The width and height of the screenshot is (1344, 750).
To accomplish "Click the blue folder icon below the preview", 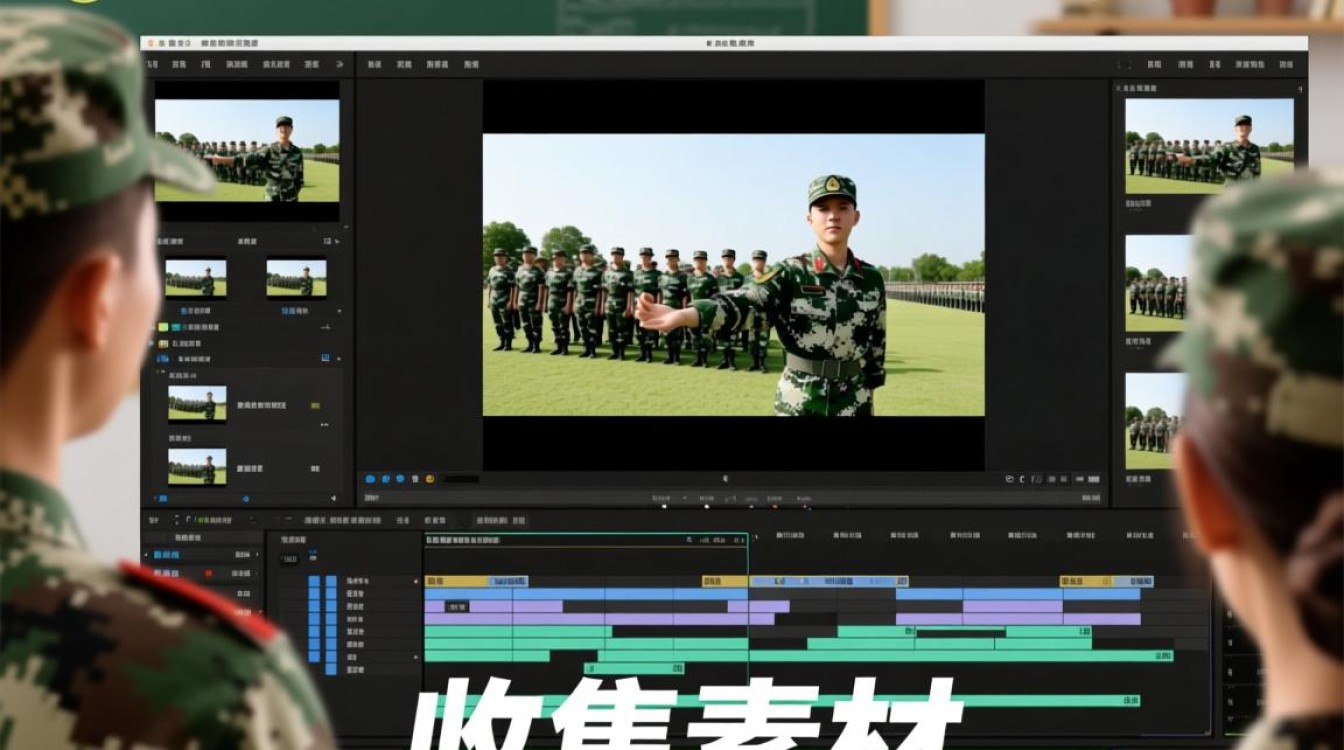I will point(371,479).
